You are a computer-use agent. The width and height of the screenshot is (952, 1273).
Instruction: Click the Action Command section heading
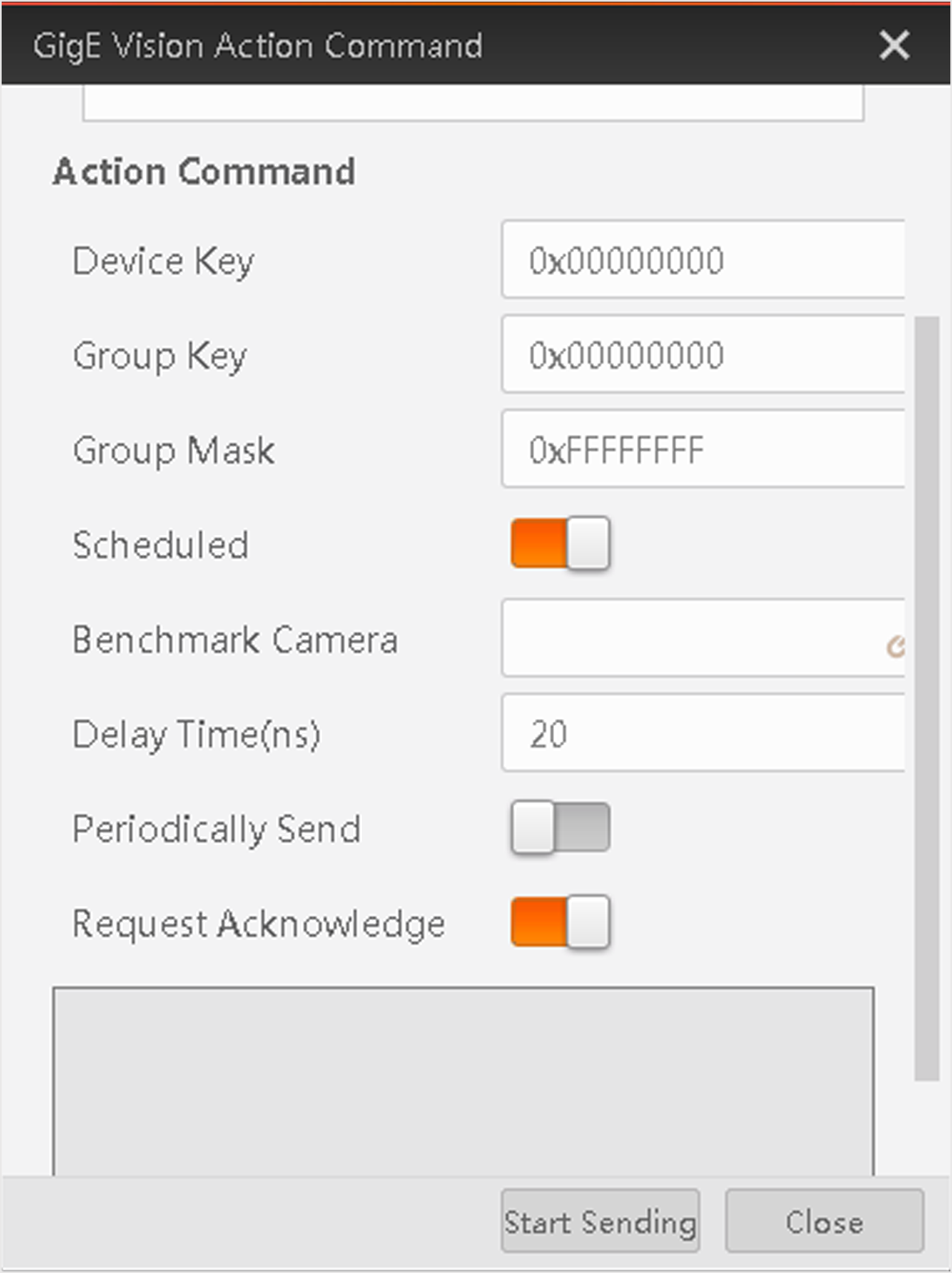click(204, 172)
